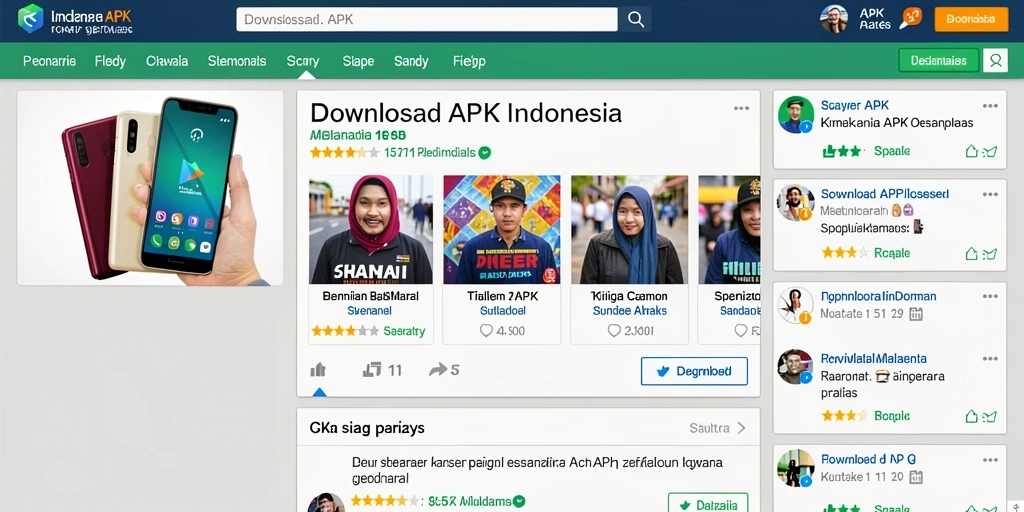Click home icon in Boaple row
The width and height of the screenshot is (1024, 512).
coord(972,416)
